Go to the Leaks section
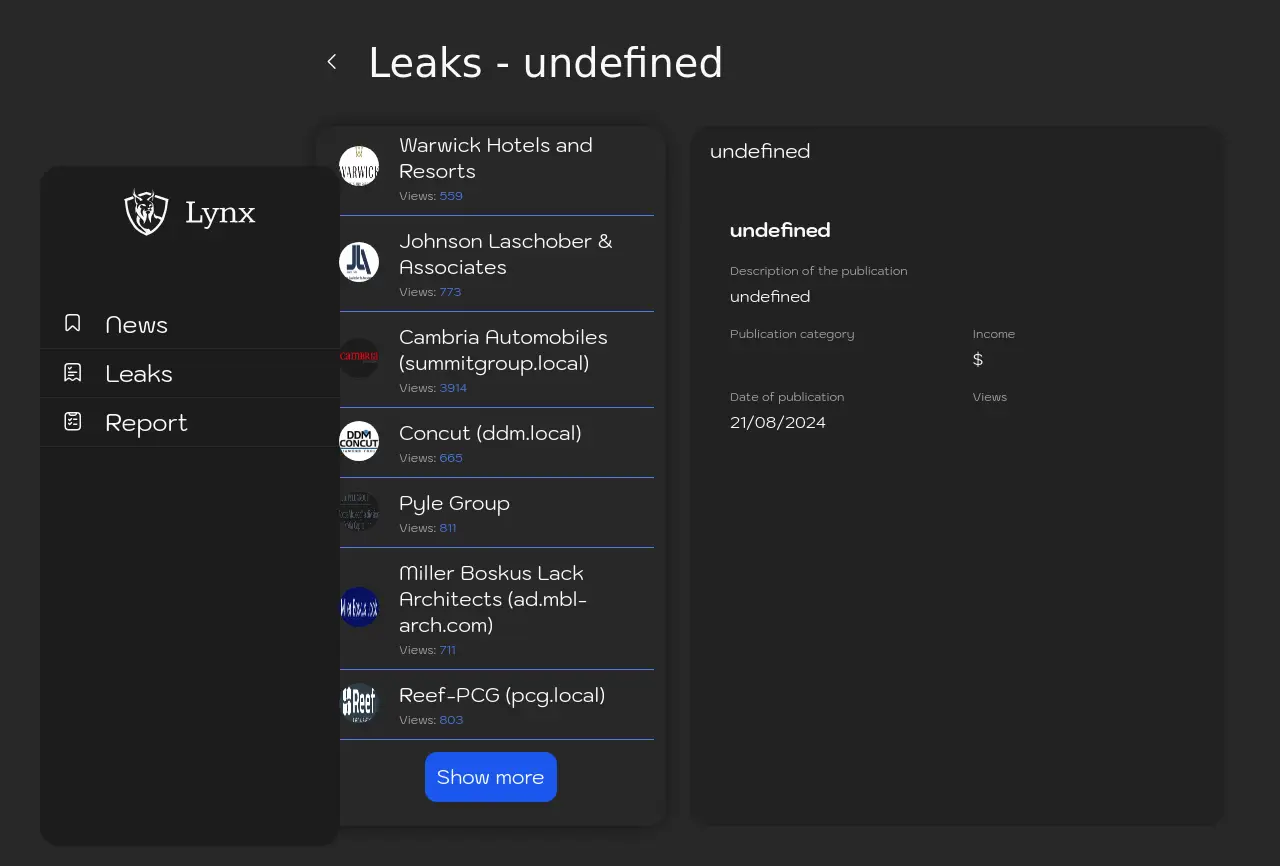 [139, 374]
